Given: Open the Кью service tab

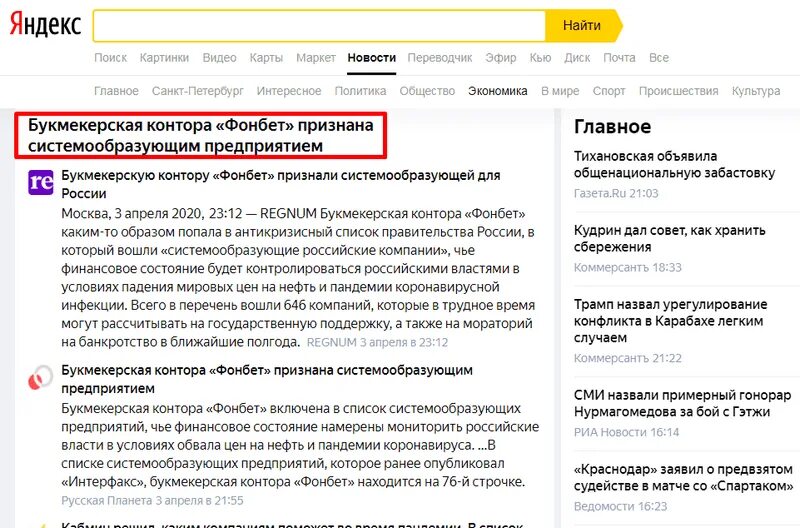Looking at the screenshot, I should click(x=540, y=58).
